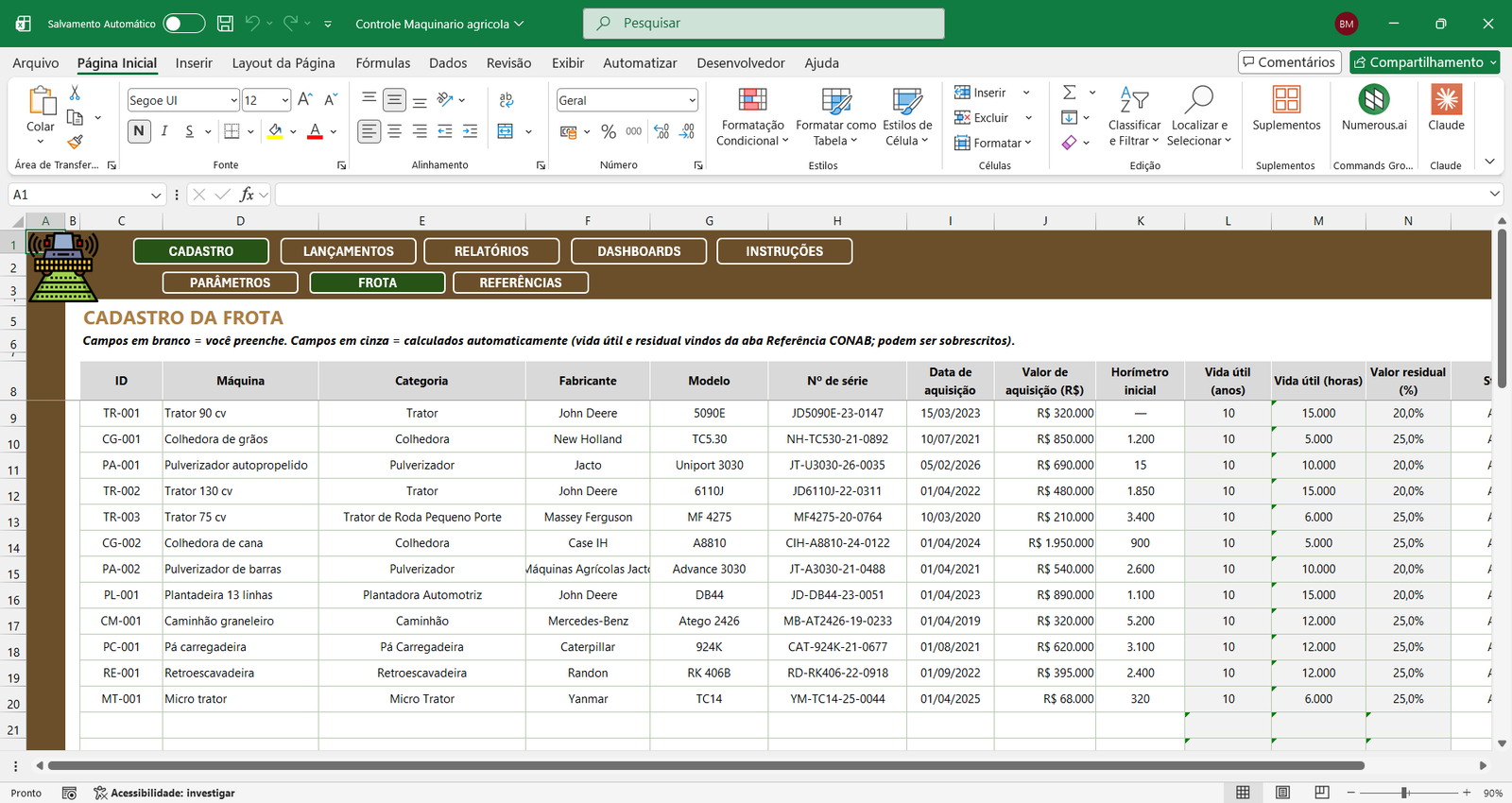Image resolution: width=1512 pixels, height=803 pixels.
Task: Click the Cut scissors icon
Action: [x=75, y=93]
